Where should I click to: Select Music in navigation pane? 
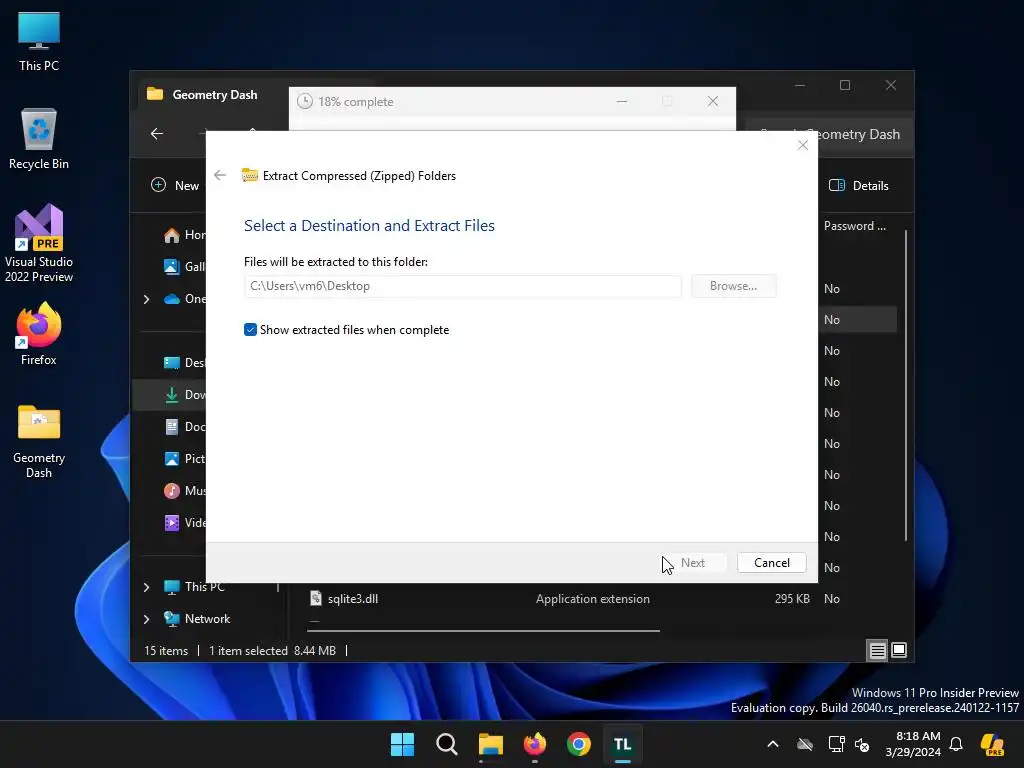point(185,490)
